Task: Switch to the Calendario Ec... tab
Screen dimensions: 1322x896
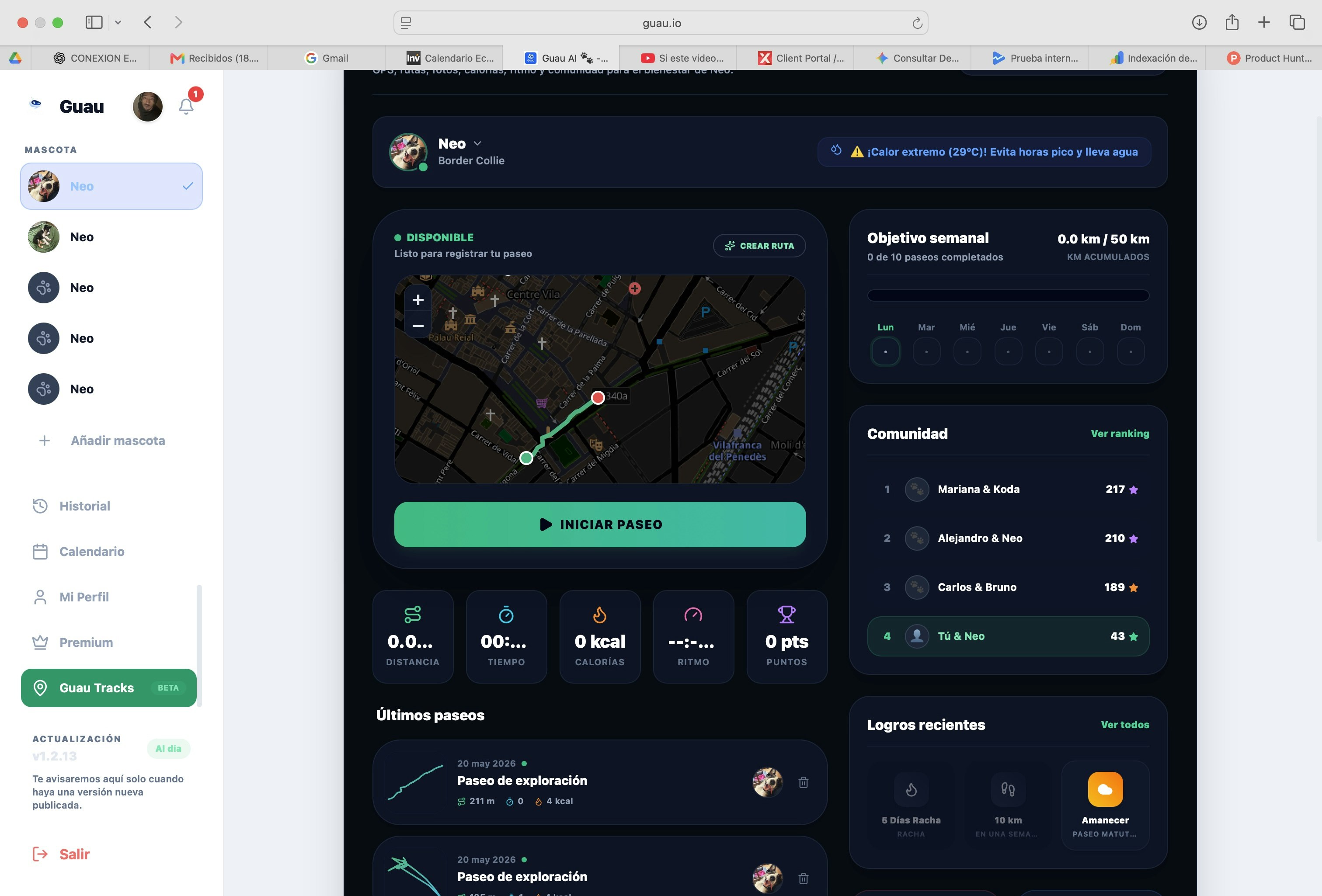Action: 444,58
